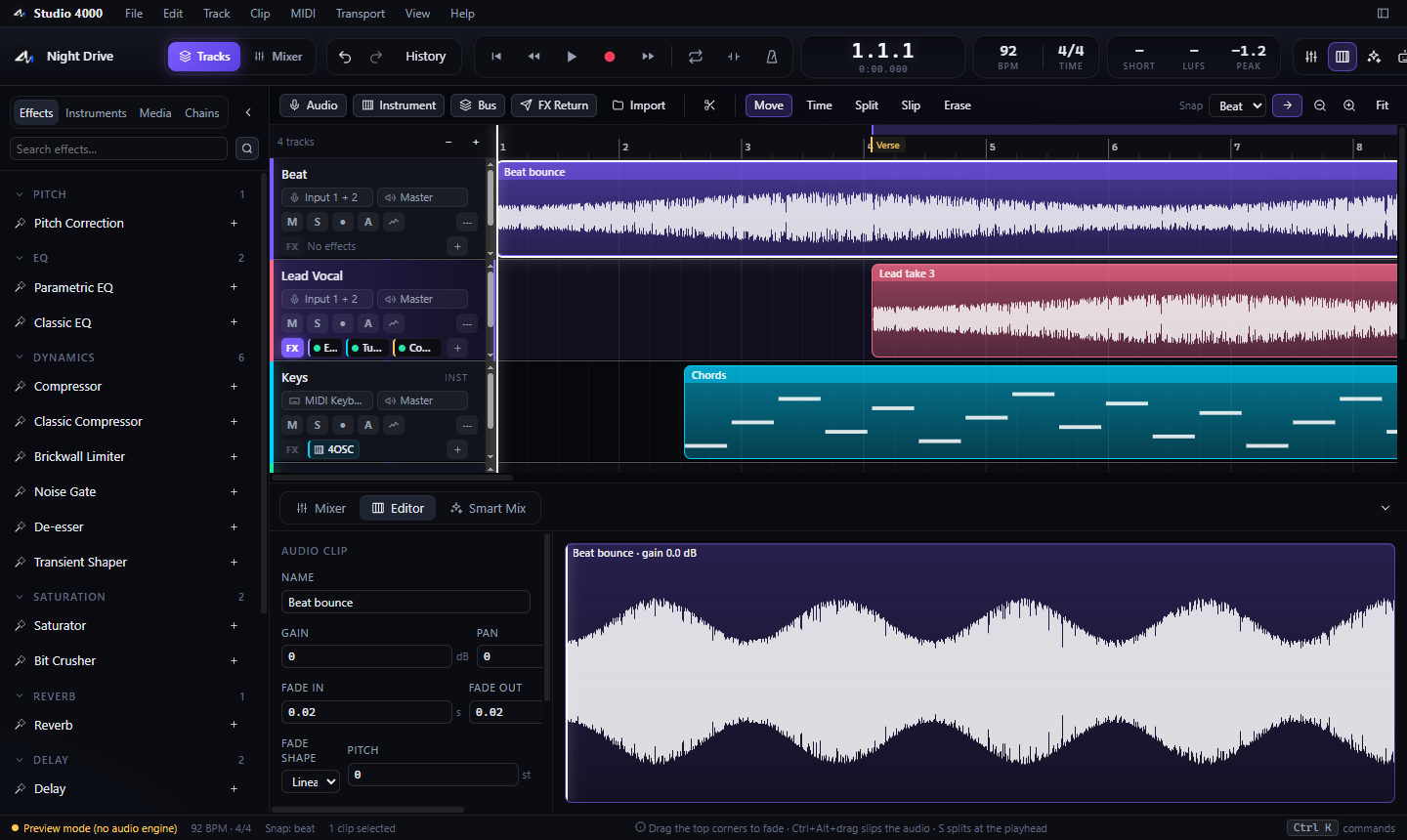Click the FX Return button
1407x840 pixels.
[554, 105]
